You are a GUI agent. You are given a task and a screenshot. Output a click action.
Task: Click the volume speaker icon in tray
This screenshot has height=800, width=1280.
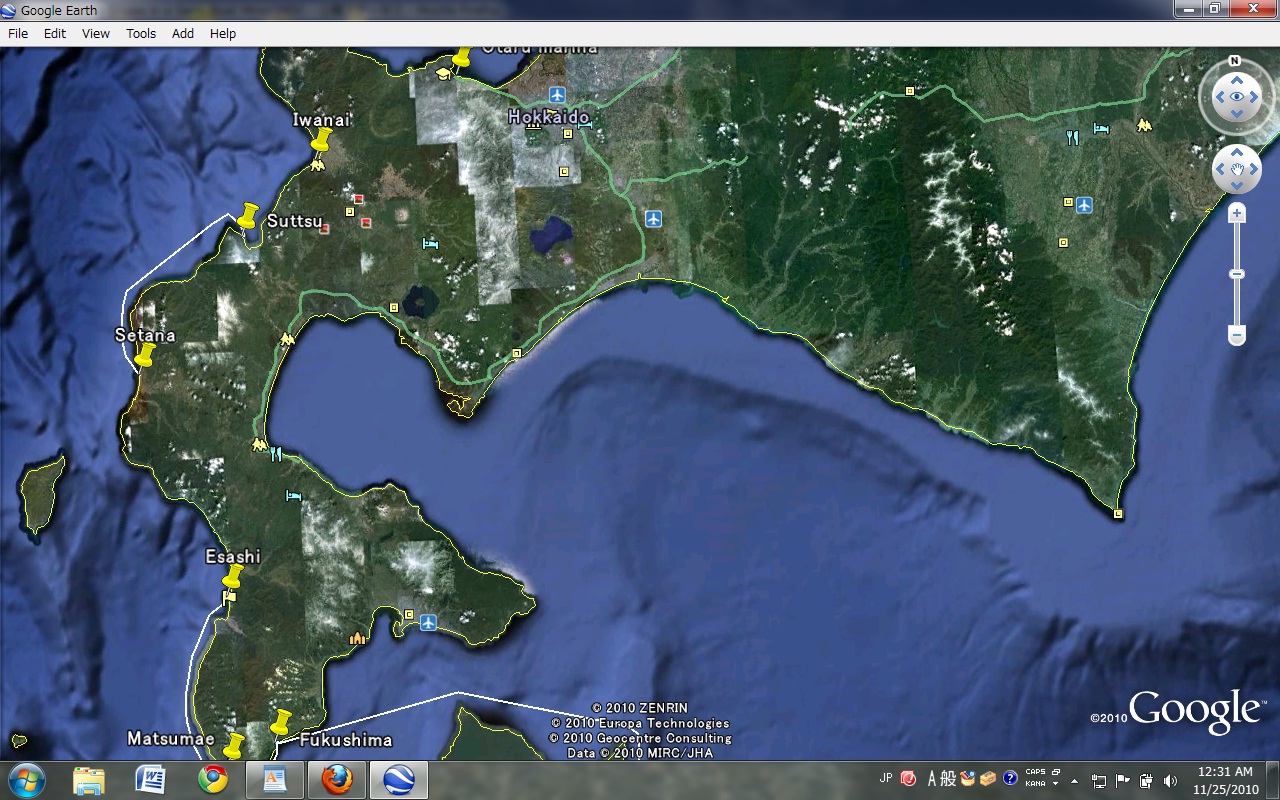pyautogui.click(x=1170, y=781)
